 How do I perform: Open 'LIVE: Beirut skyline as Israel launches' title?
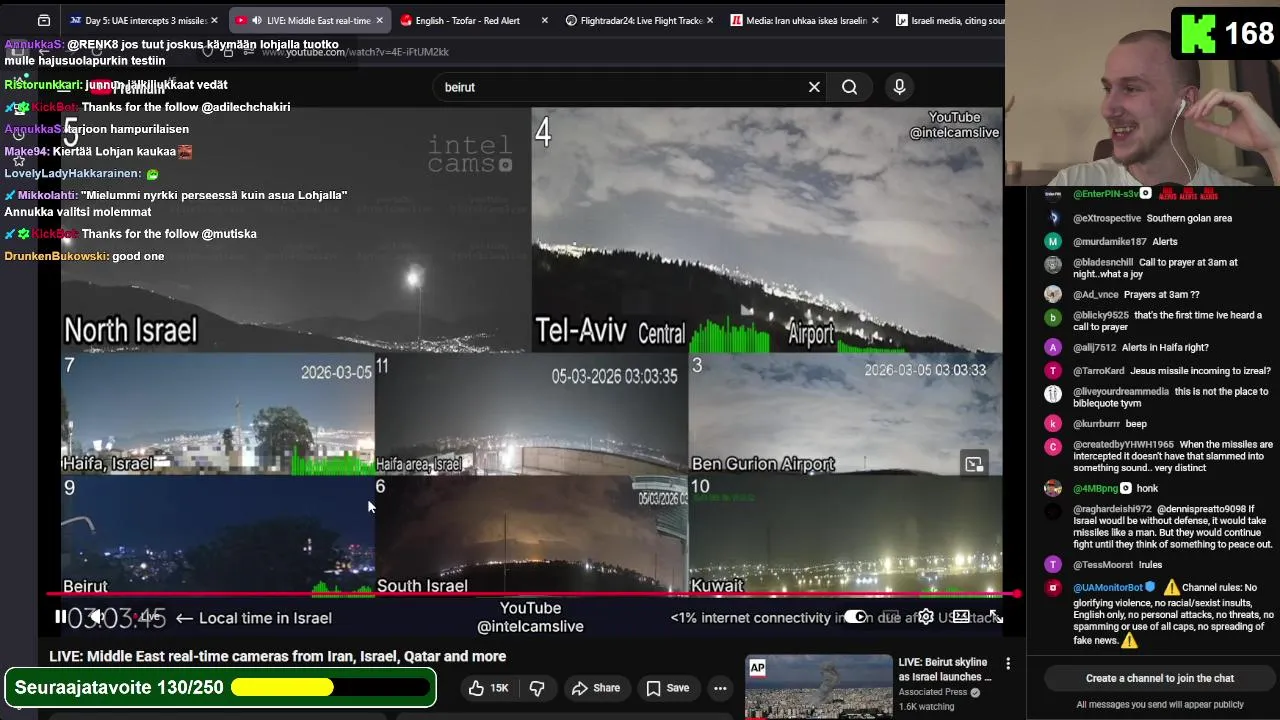tap(945, 669)
